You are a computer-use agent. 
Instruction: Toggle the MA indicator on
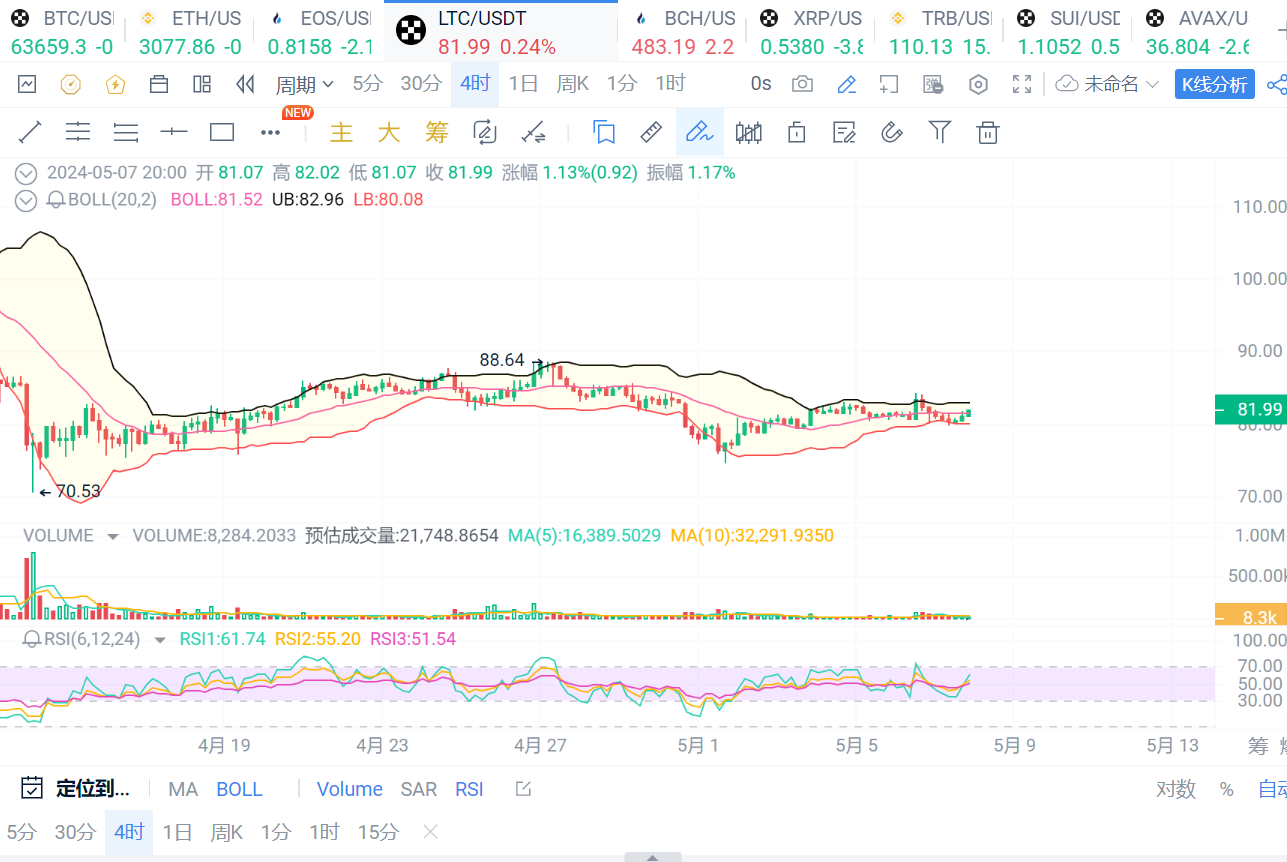(183, 789)
